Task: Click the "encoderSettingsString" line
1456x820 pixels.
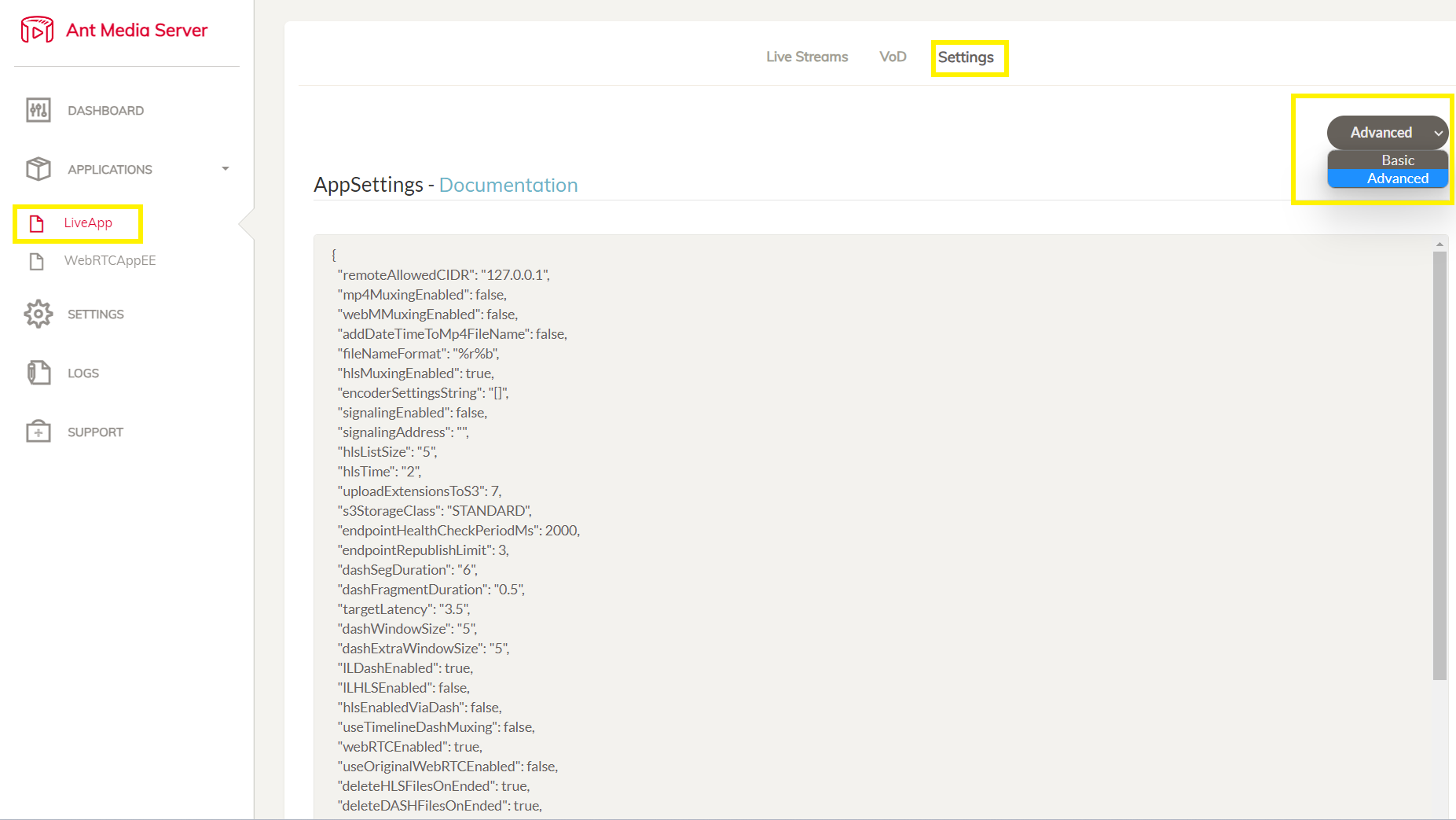Action: click(x=423, y=393)
